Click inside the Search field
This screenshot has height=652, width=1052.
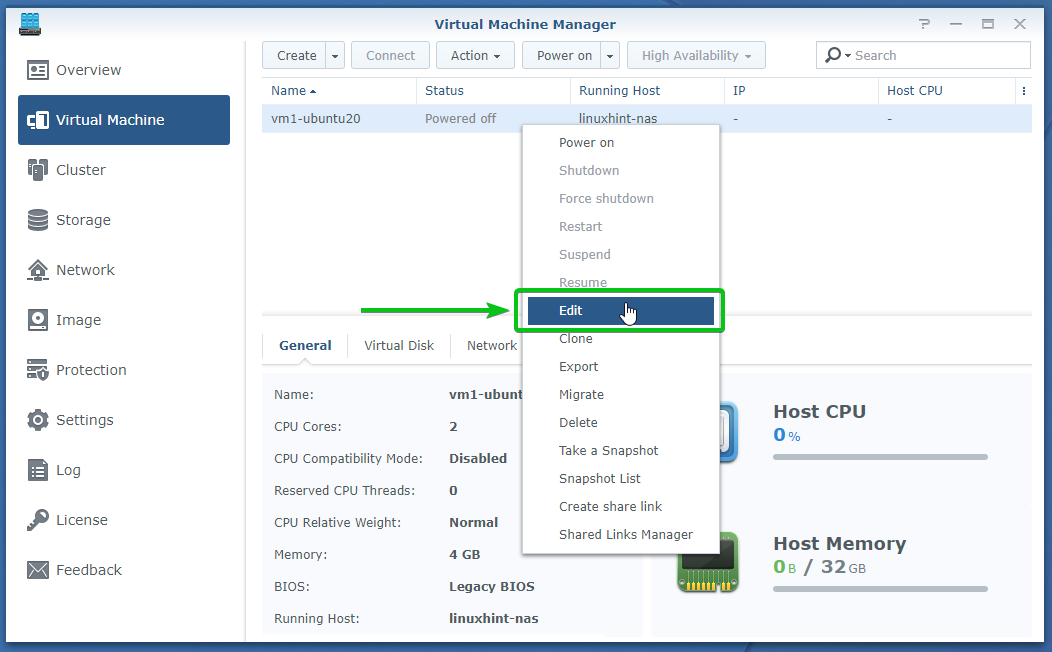coord(935,56)
